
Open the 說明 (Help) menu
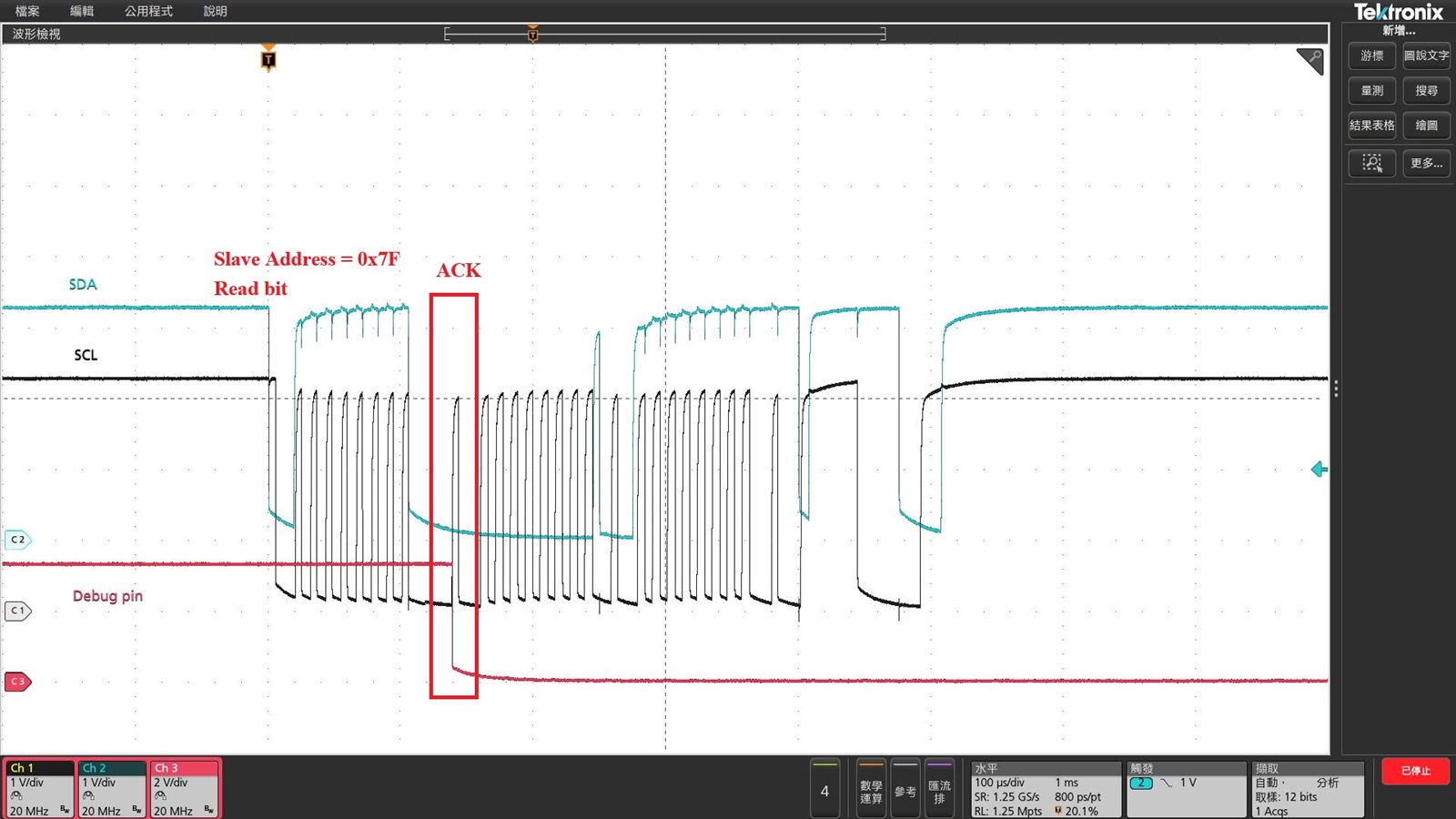pos(216,11)
